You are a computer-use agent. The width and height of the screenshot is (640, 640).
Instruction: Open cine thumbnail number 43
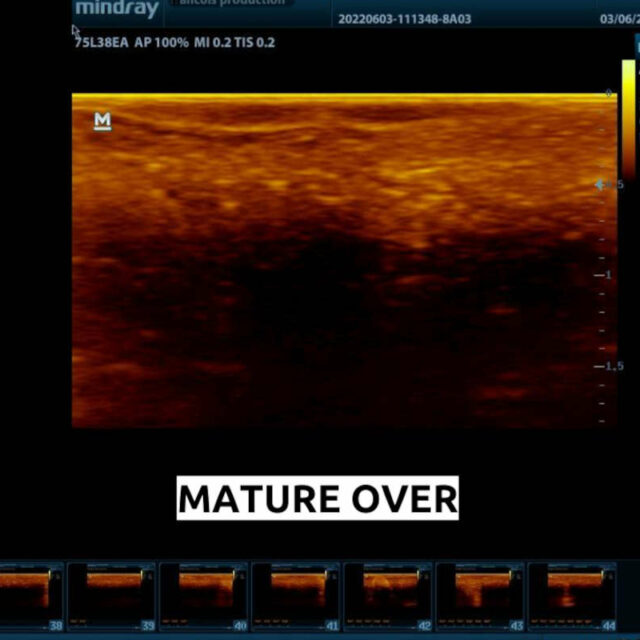pyautogui.click(x=480, y=597)
